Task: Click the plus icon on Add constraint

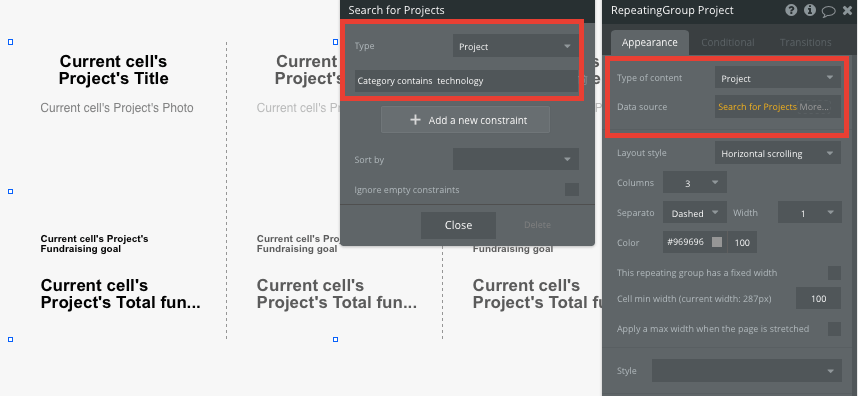Action: (415, 120)
